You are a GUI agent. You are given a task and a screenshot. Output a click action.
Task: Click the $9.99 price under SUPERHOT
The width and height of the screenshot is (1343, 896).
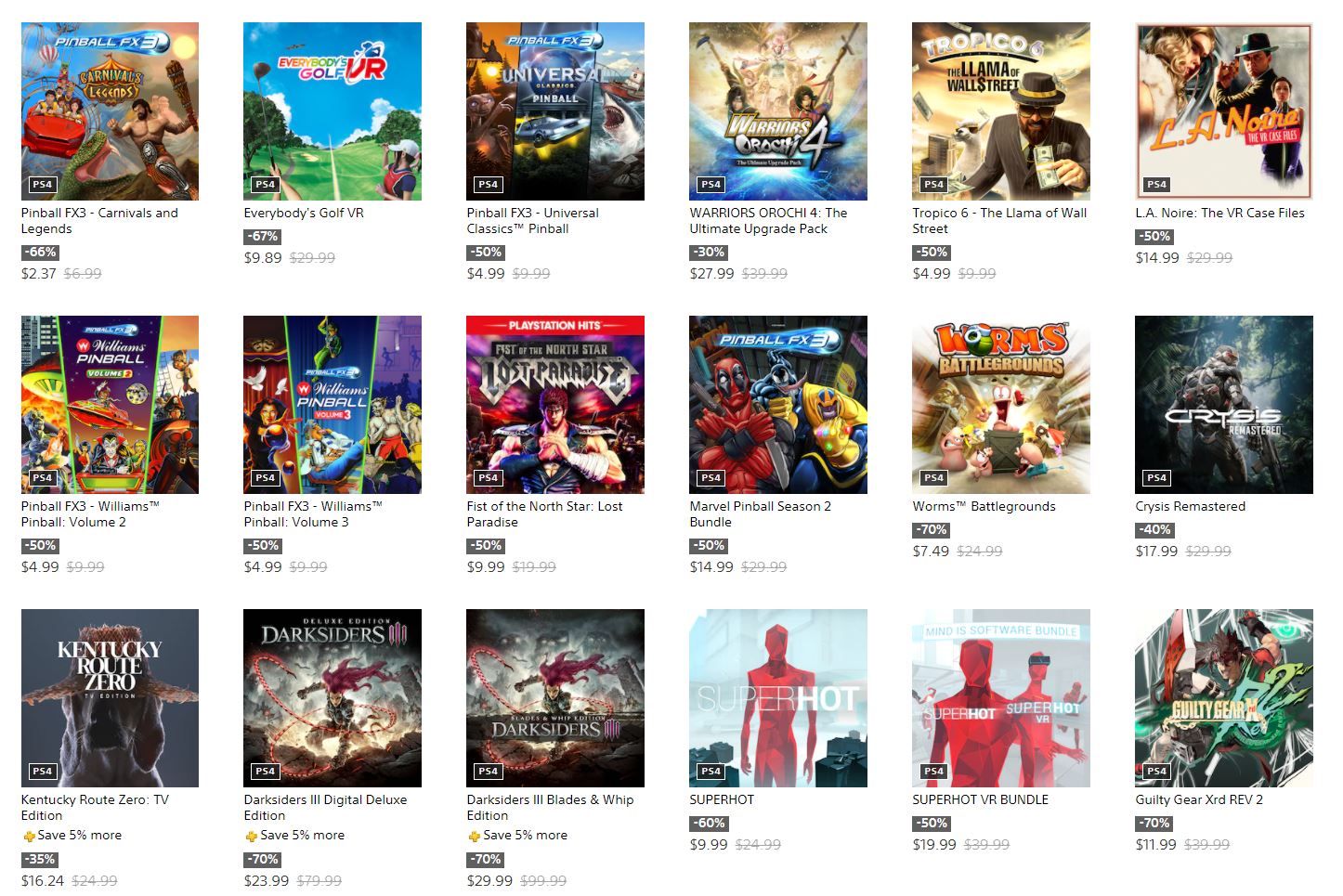click(709, 844)
